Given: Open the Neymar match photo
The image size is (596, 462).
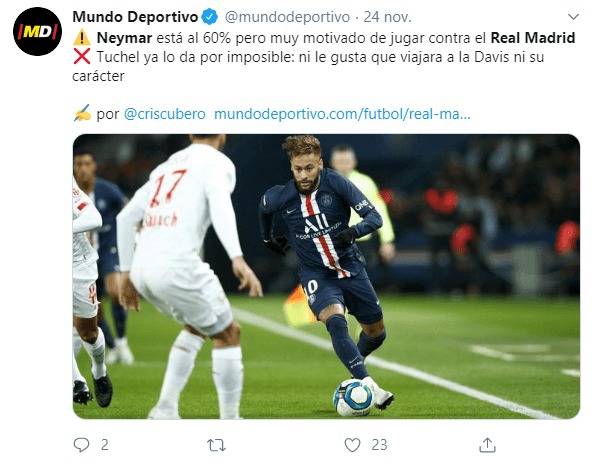Looking at the screenshot, I should click(326, 276).
